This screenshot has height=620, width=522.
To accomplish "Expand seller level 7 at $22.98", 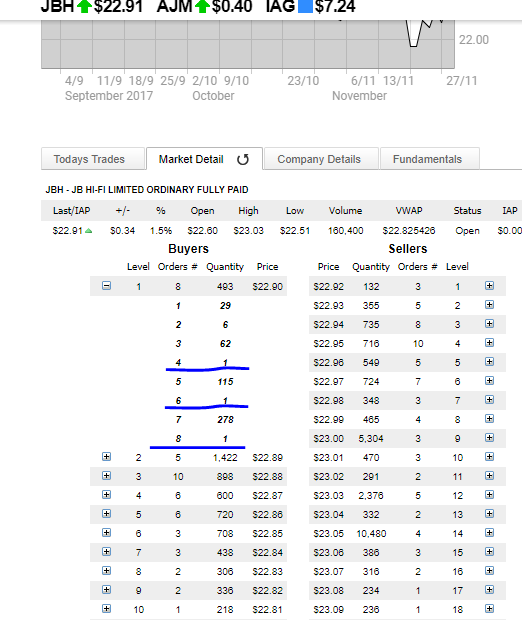I will (x=490, y=399).
